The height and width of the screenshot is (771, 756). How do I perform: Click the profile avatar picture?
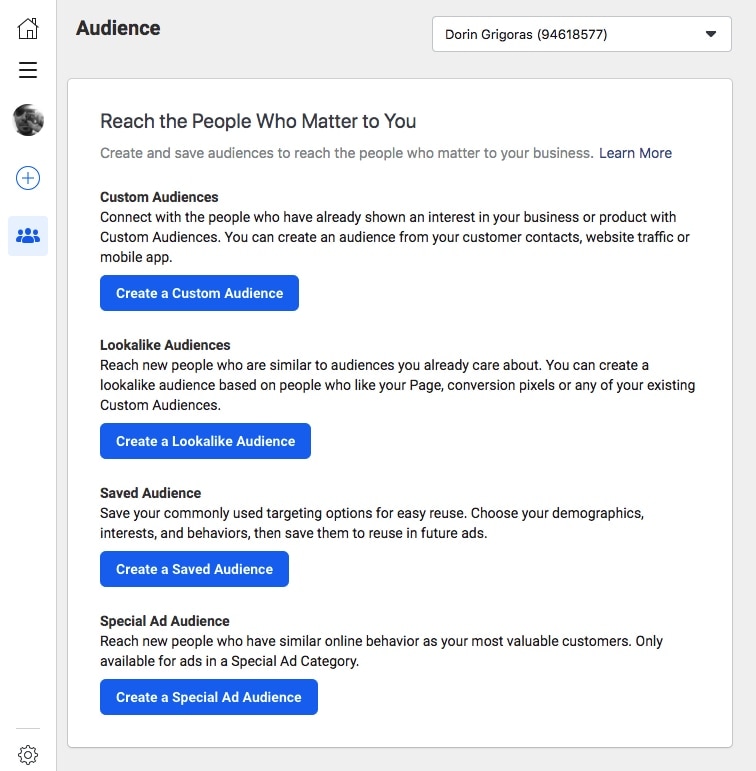coord(28,121)
